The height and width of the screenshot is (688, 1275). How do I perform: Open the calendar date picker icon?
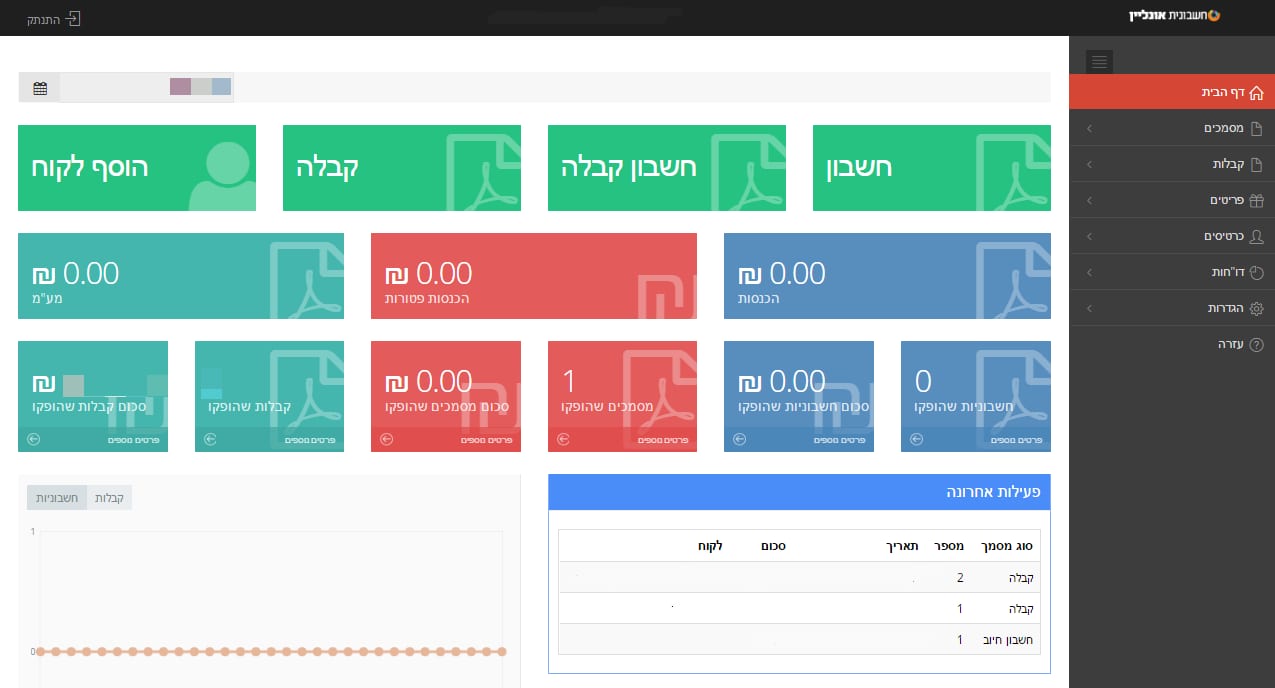pyautogui.click(x=40, y=88)
